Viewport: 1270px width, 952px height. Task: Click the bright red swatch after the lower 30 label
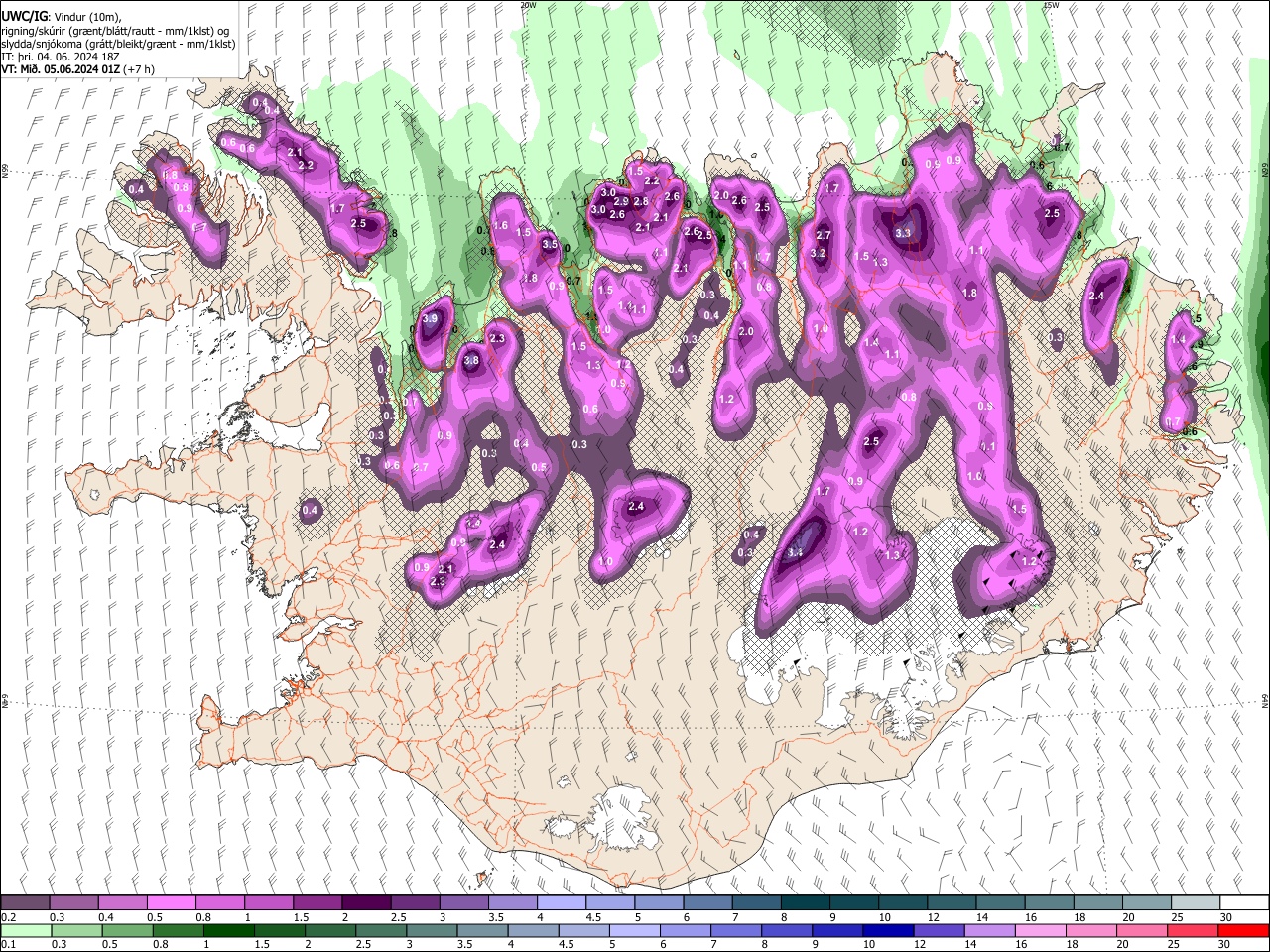point(1242,930)
